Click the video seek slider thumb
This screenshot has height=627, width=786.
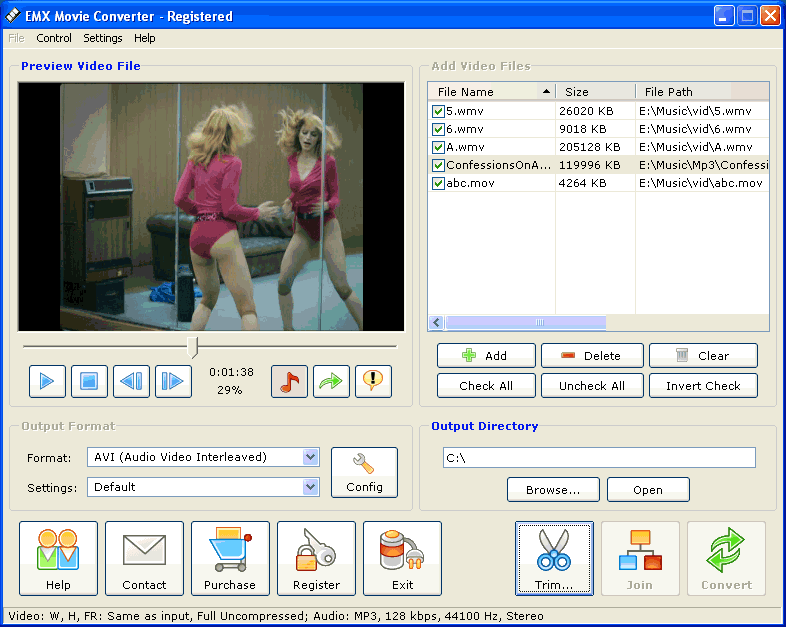(192, 347)
